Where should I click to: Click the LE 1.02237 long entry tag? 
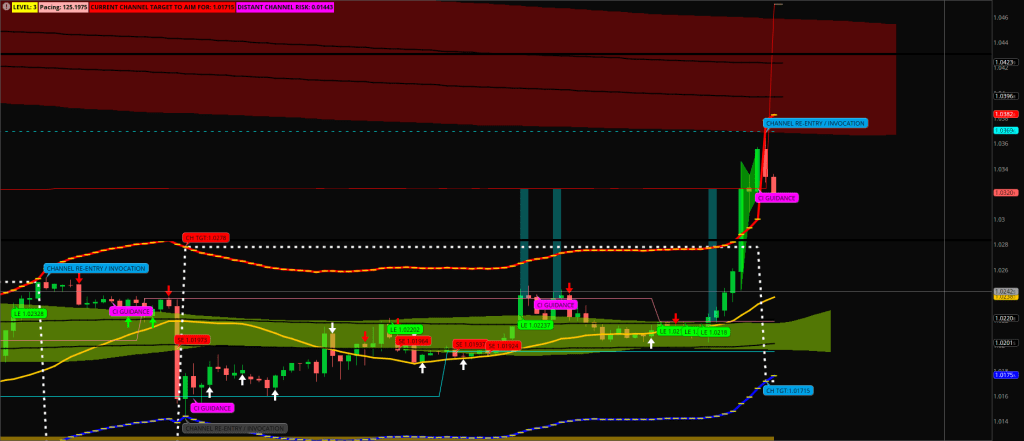(x=536, y=324)
